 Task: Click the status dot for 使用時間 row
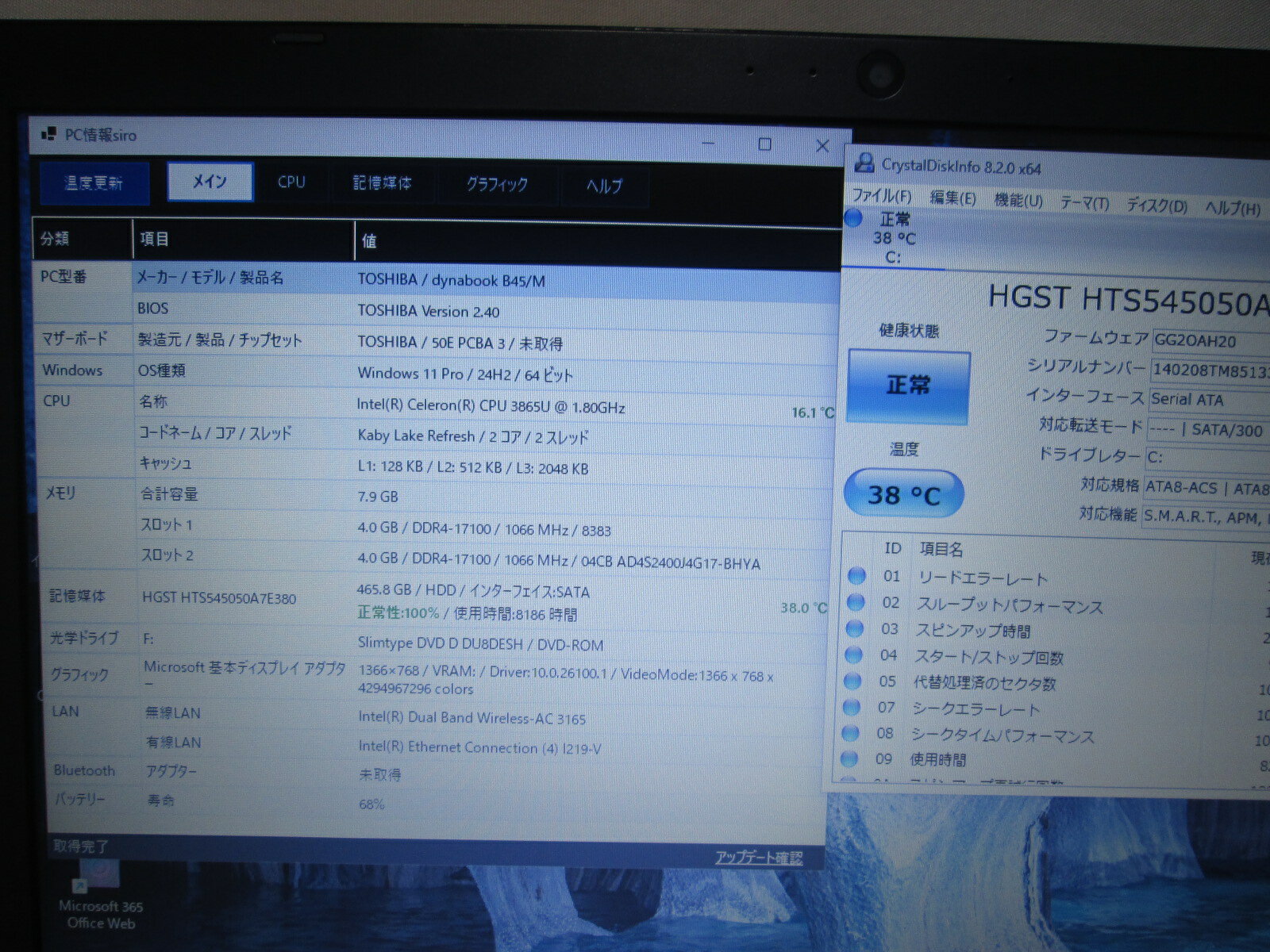point(849,758)
